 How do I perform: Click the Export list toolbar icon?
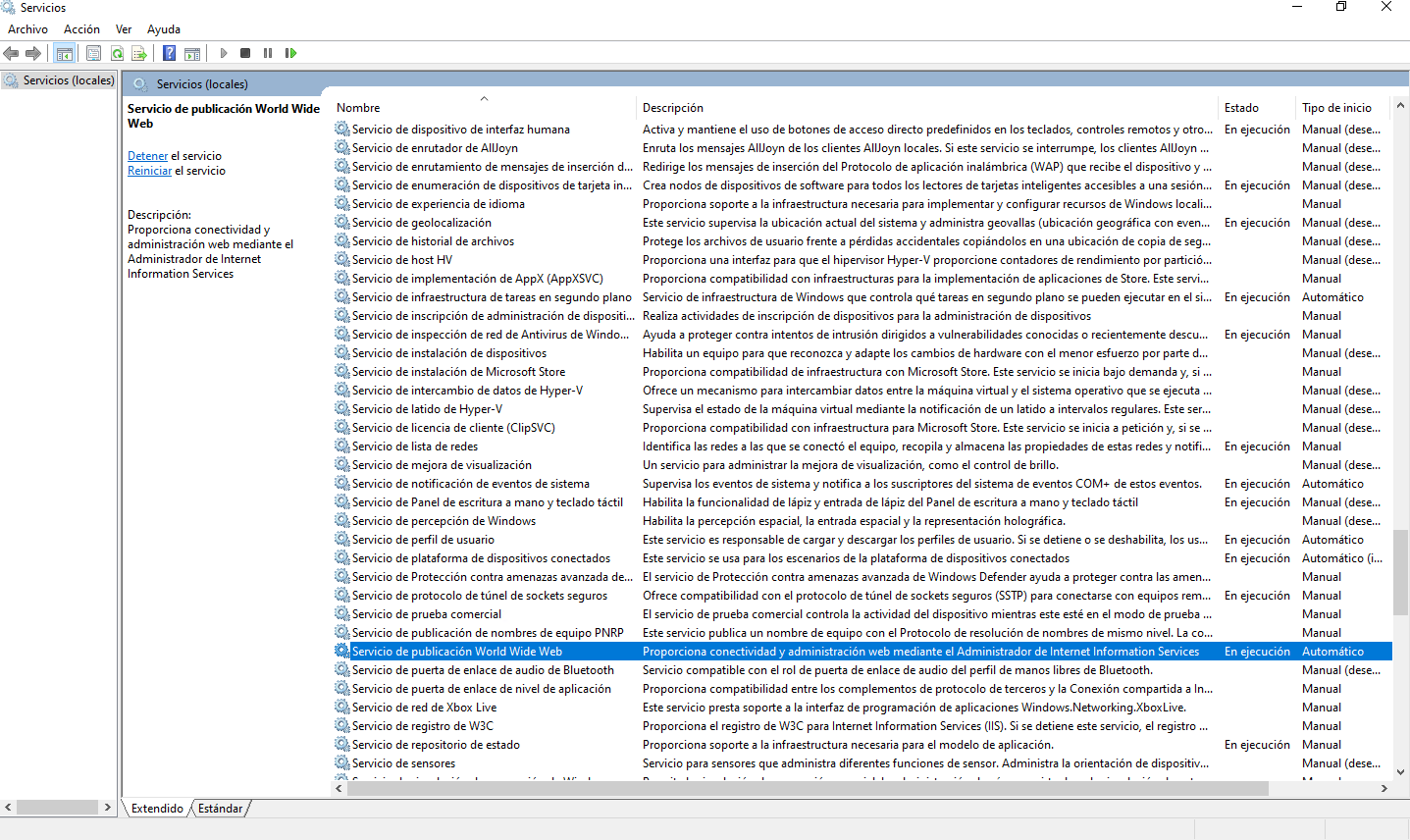coord(139,53)
